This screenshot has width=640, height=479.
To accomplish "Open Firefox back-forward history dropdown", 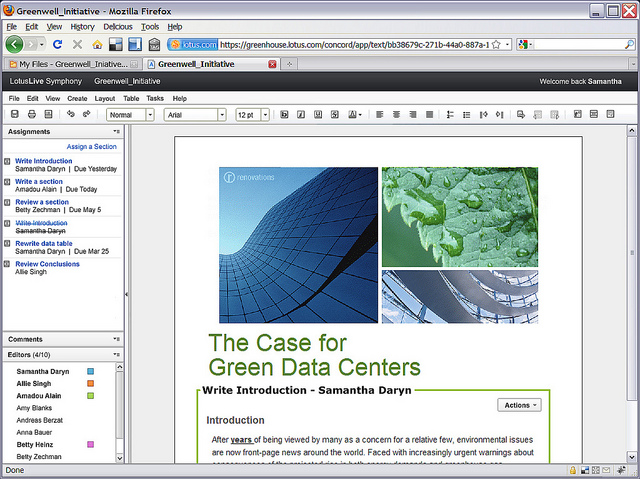I will tap(42, 44).
